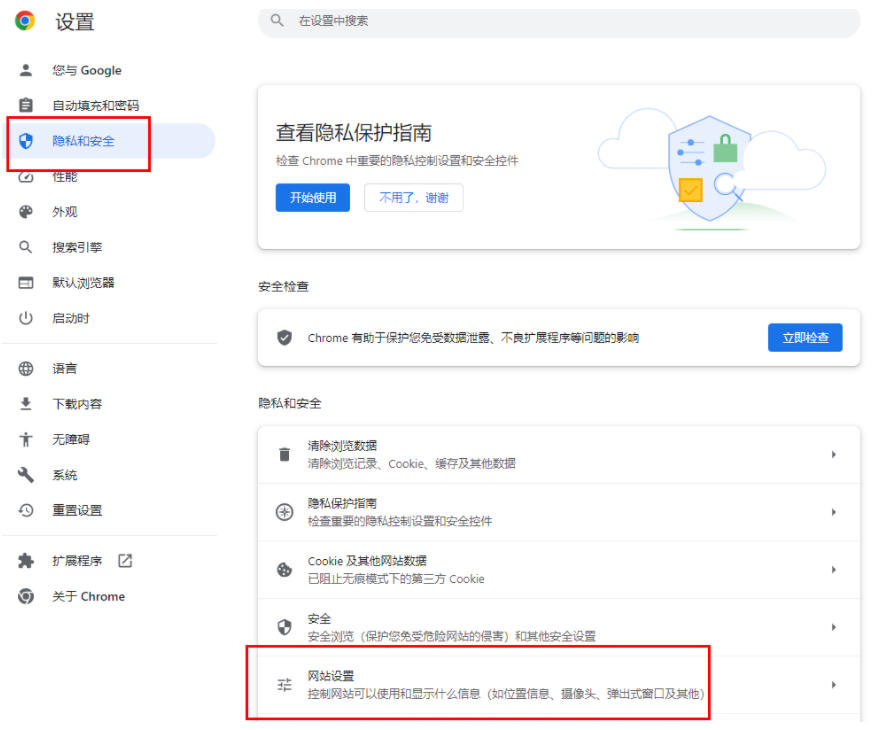Click the download icon for 下载内容

point(26,404)
